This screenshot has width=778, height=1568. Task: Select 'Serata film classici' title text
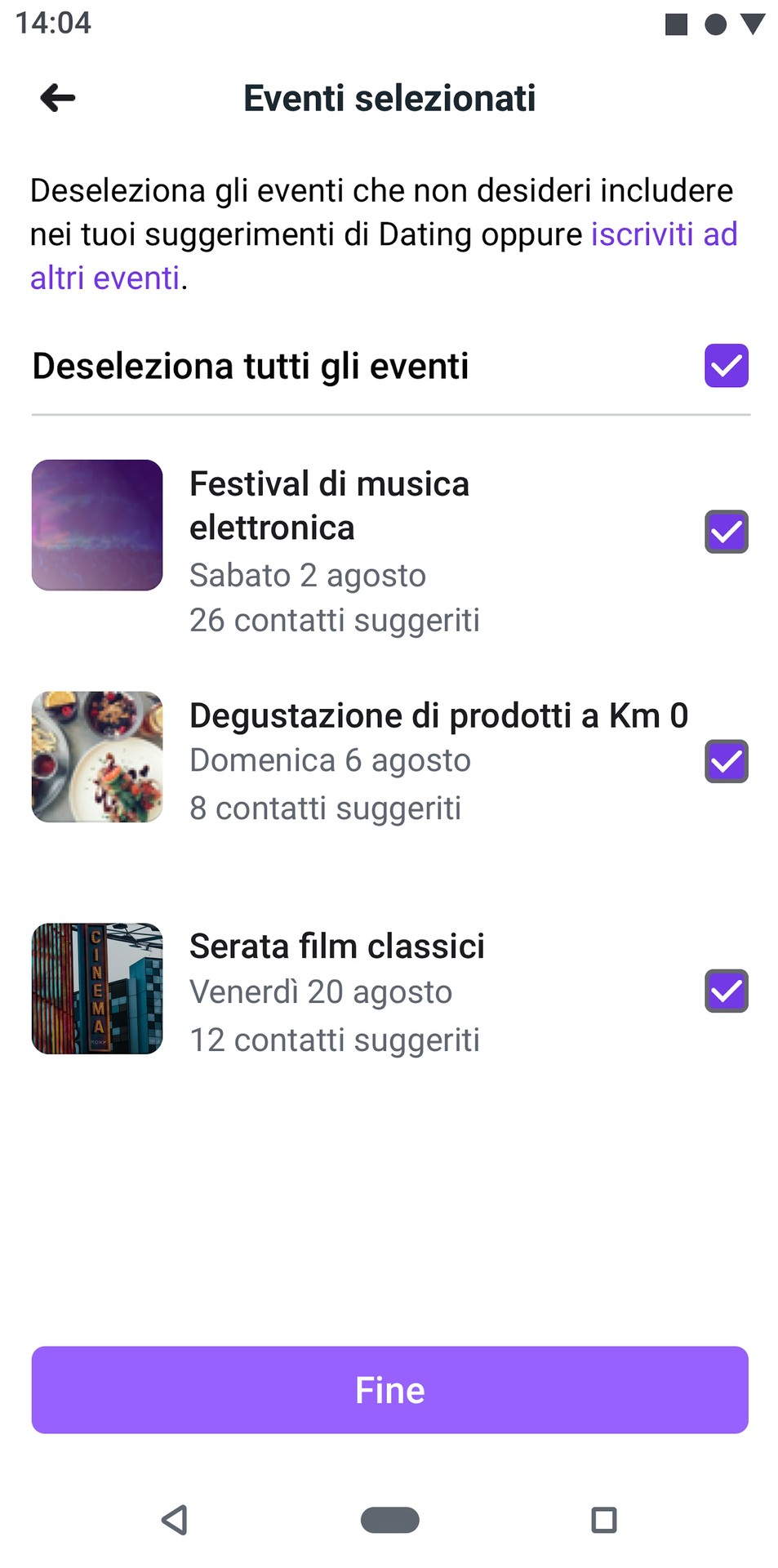click(x=336, y=947)
